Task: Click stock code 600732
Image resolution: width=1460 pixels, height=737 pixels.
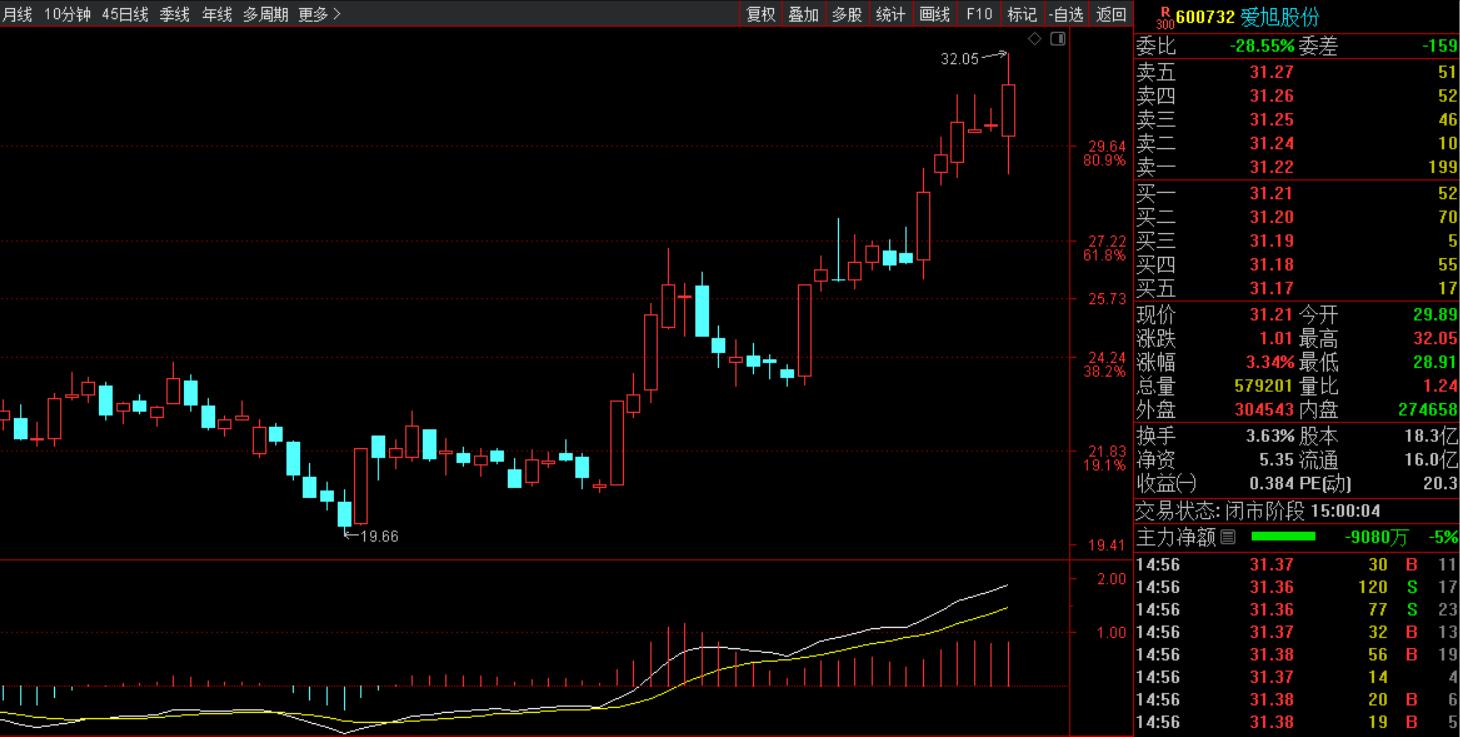Action: coord(1205,17)
